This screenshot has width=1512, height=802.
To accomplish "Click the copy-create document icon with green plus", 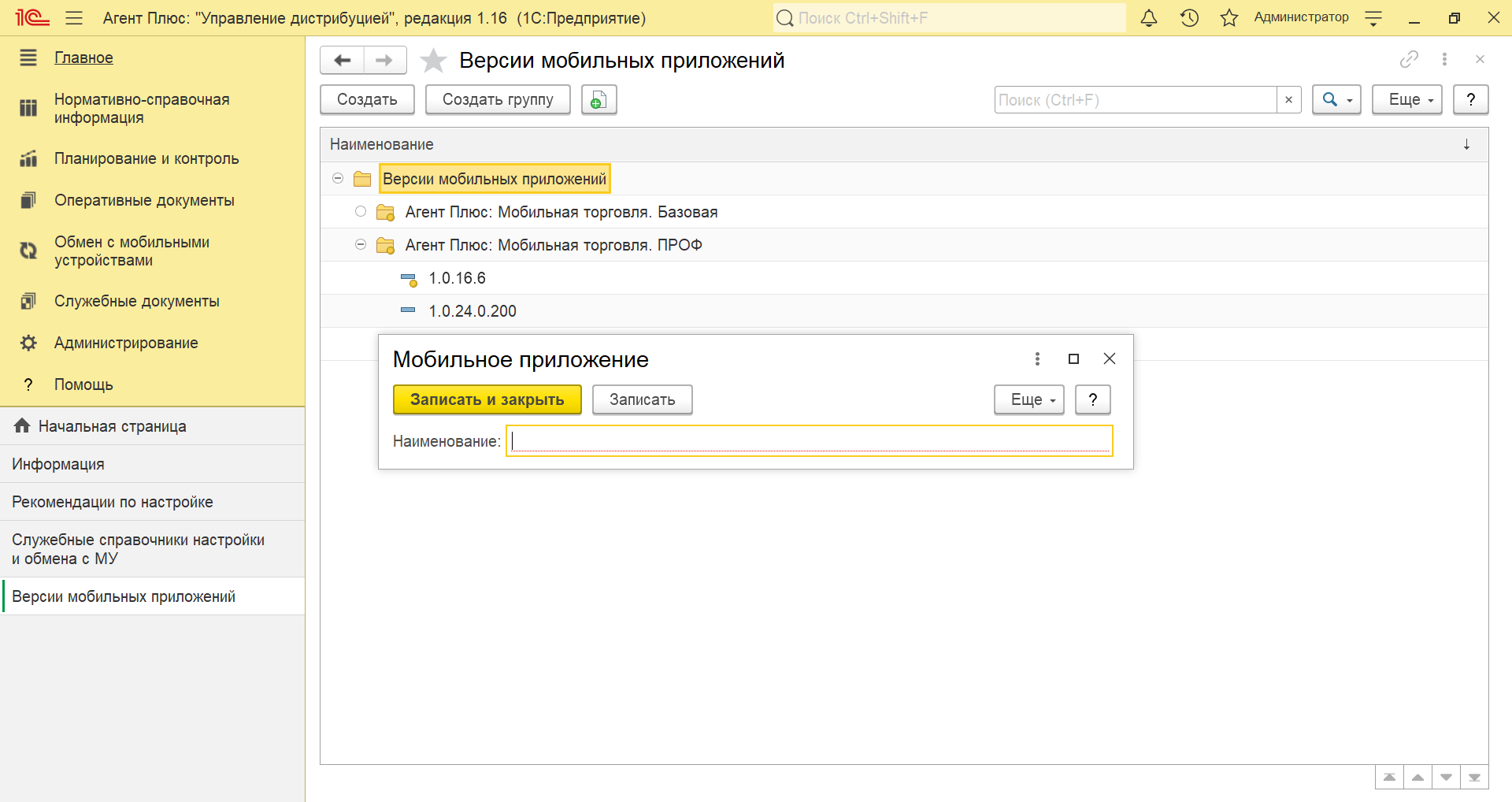I will pos(598,100).
